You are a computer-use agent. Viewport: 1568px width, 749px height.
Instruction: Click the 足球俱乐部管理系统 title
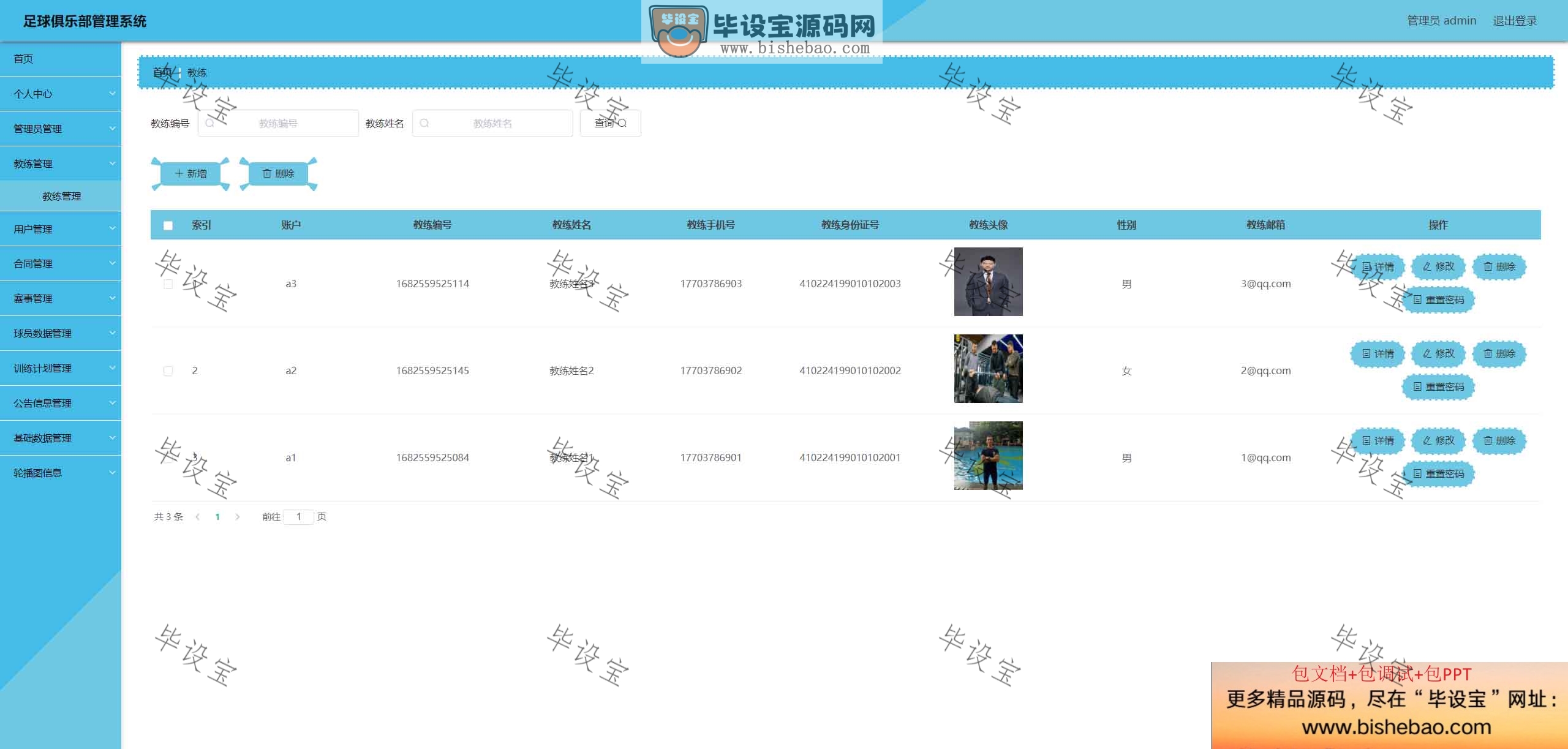(85, 21)
